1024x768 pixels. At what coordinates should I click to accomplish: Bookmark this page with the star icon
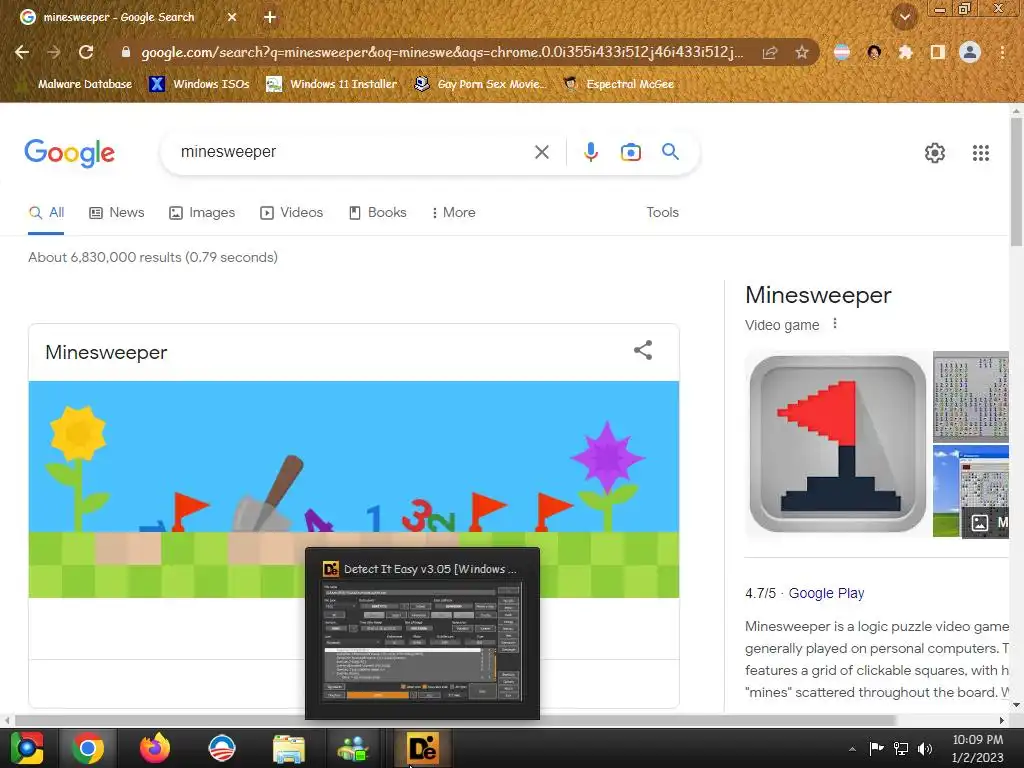pos(802,52)
